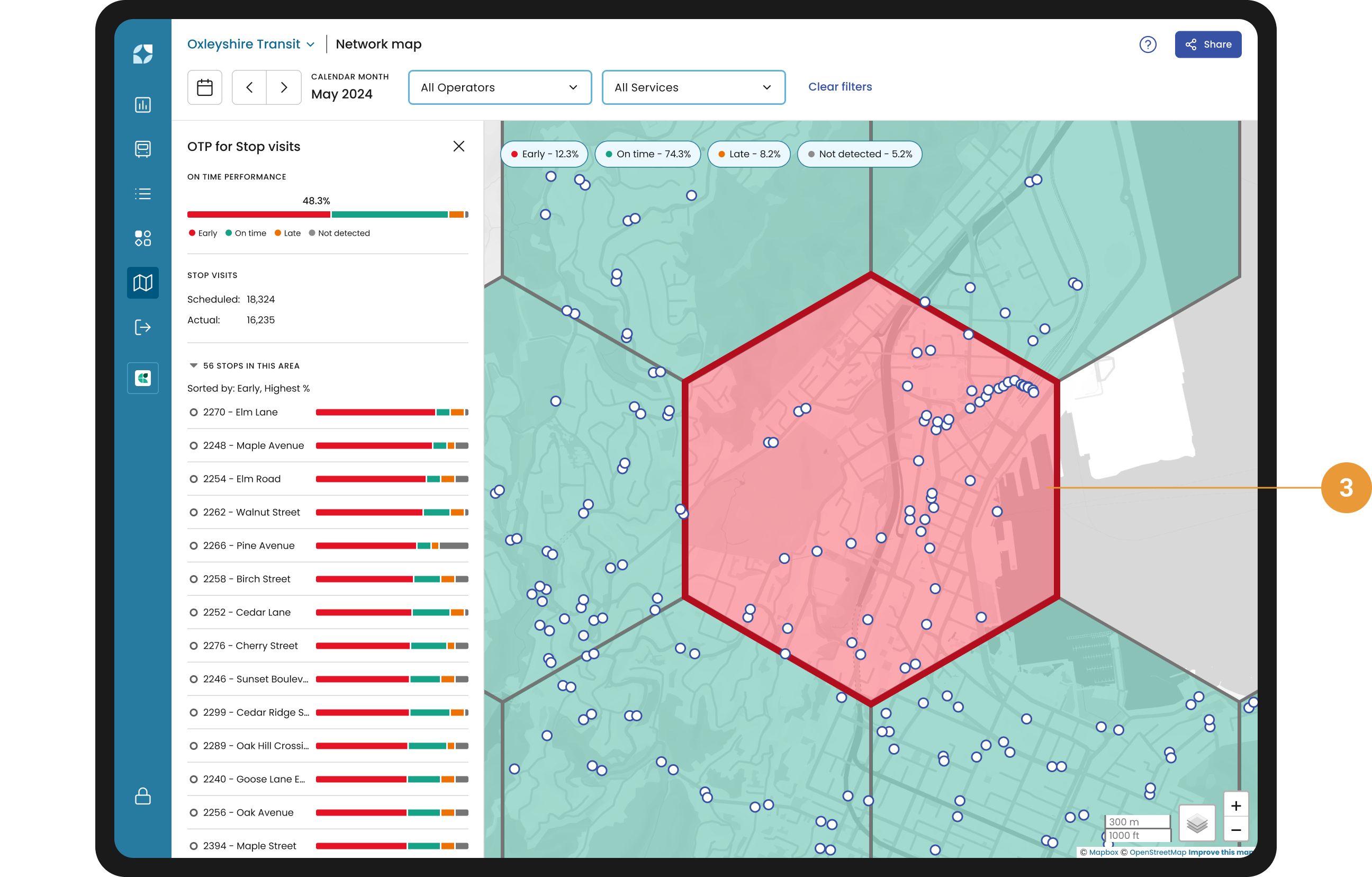The image size is (1372, 877).
Task: Click the Share button
Action: coord(1208,44)
